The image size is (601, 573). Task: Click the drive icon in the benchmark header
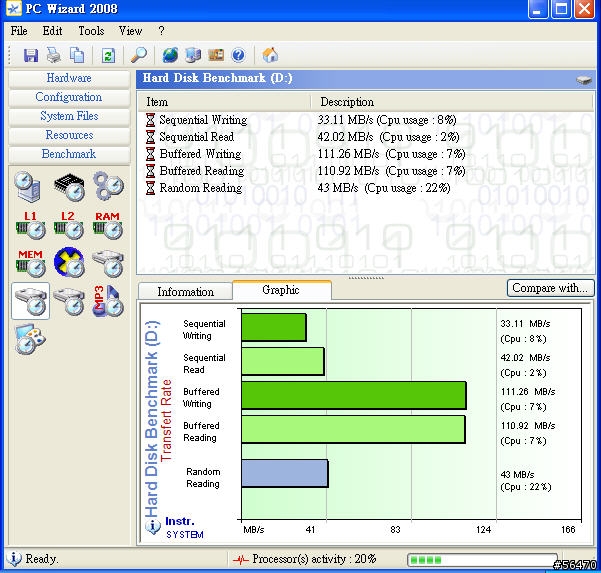coord(584,80)
